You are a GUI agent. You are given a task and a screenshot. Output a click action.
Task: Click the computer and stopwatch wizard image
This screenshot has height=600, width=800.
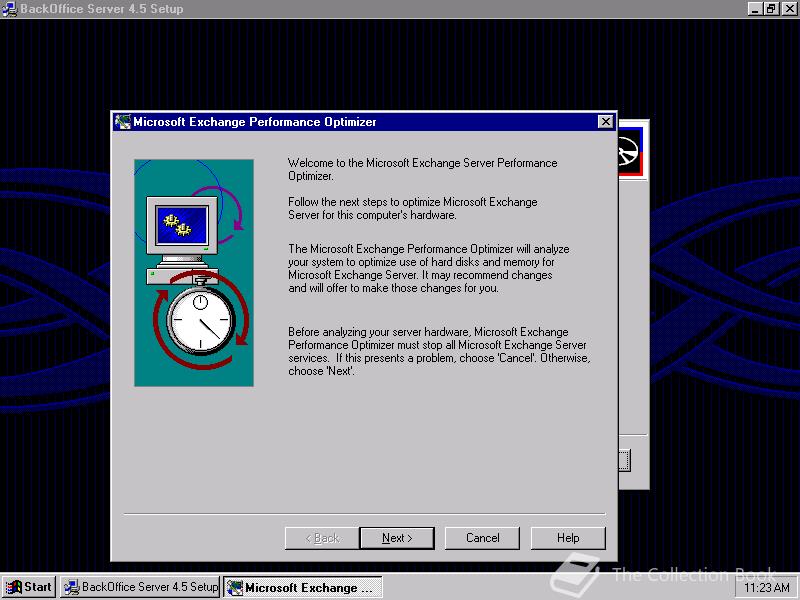pos(194,273)
